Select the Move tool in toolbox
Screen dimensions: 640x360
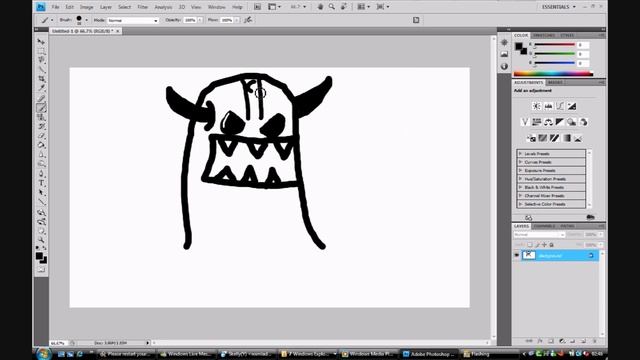[x=41, y=42]
